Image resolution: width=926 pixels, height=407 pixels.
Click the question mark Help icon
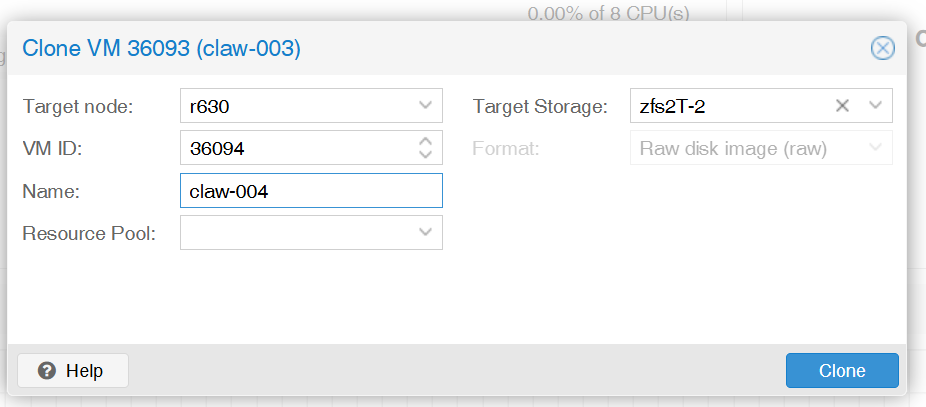[x=46, y=371]
